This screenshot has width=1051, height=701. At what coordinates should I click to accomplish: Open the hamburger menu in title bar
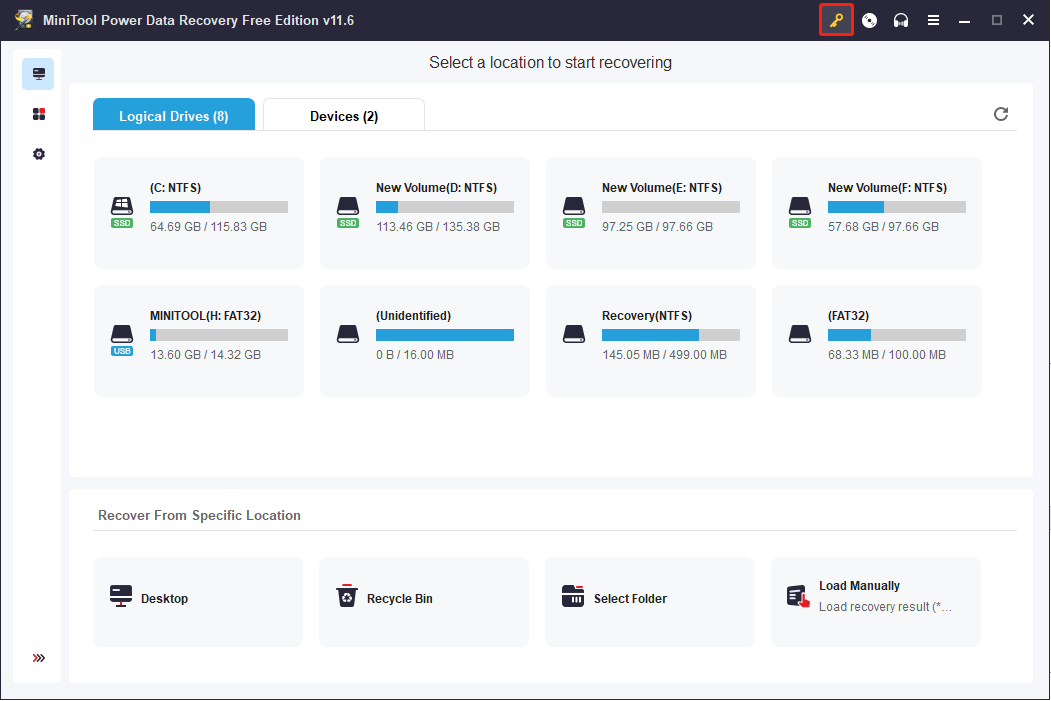(933, 20)
